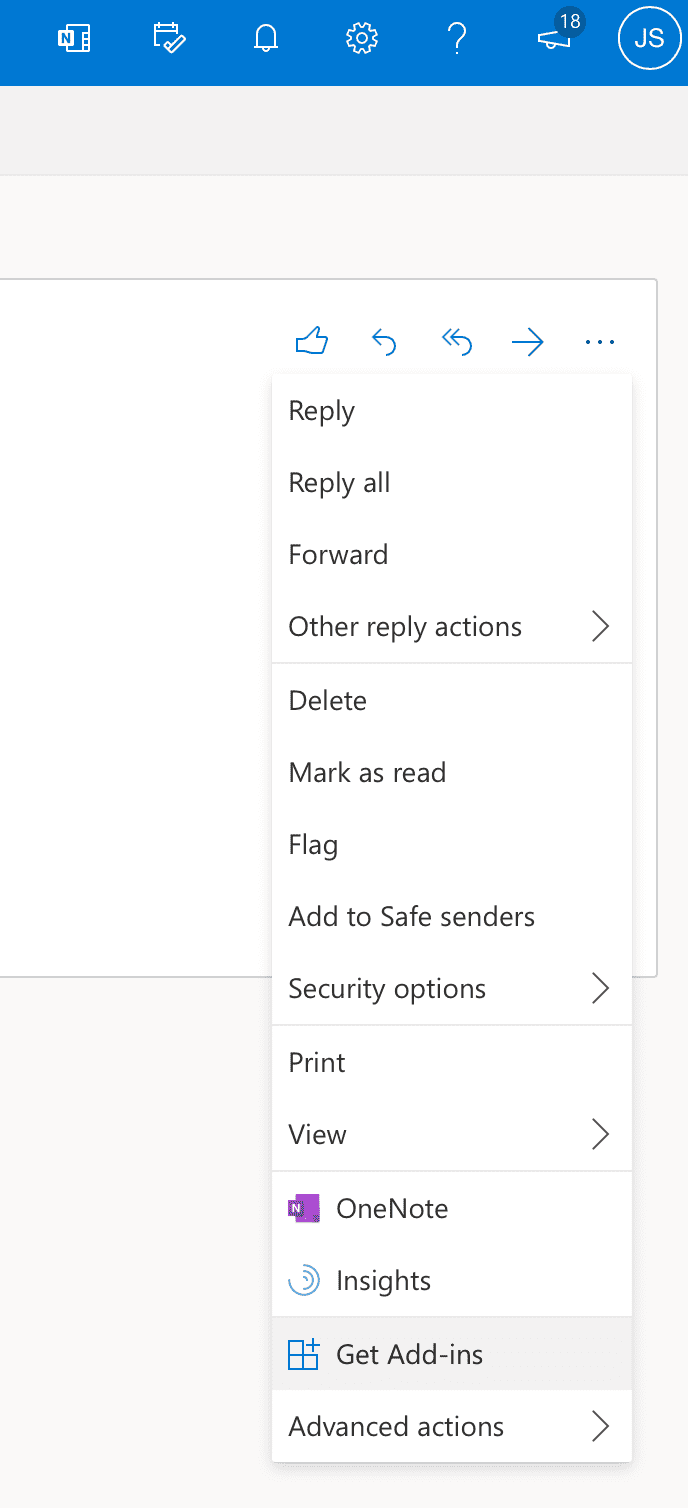Send message to OneNote
688x1508 pixels.
[x=394, y=1208]
